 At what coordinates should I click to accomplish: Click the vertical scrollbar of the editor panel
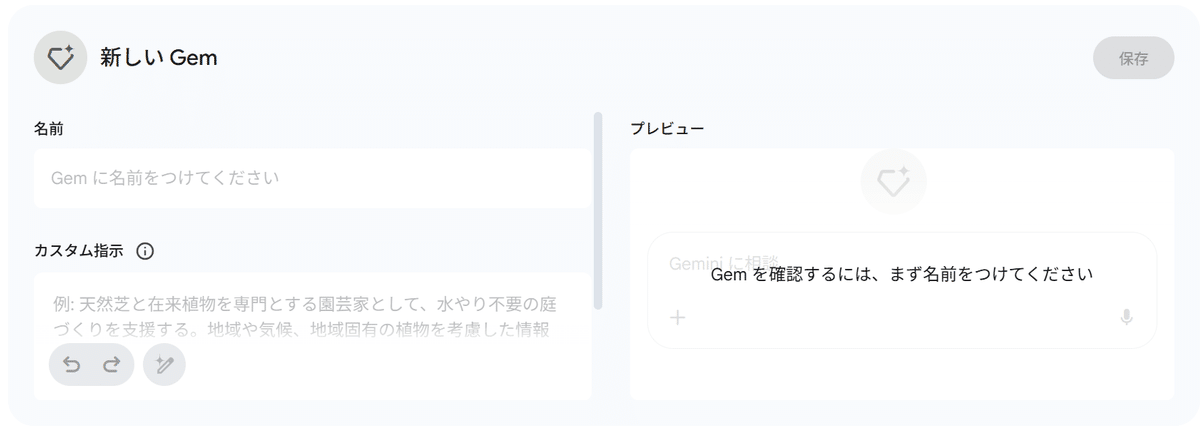[x=598, y=210]
